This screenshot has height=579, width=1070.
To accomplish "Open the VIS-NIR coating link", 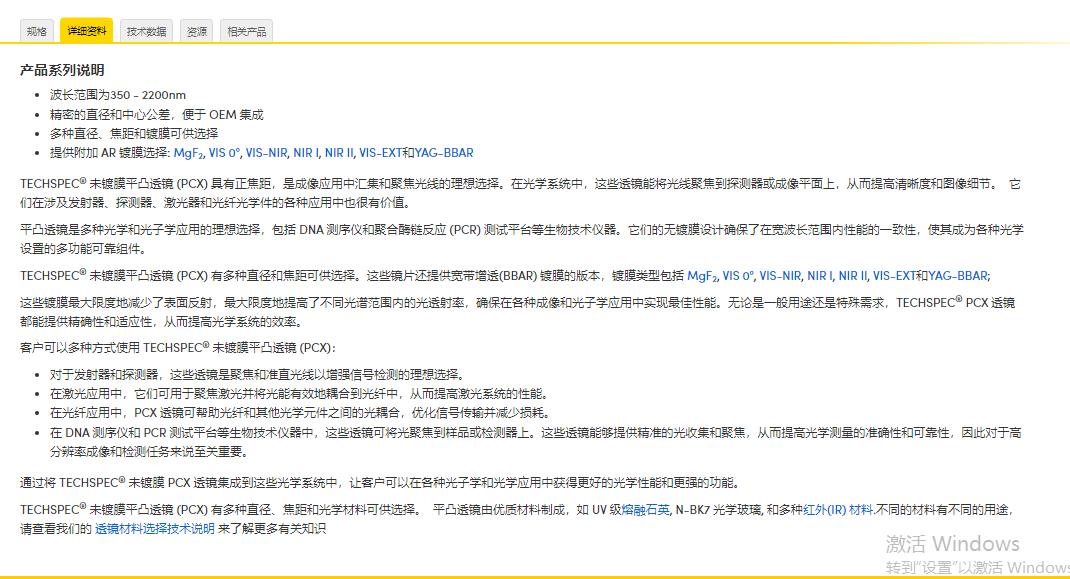I will [x=265, y=153].
